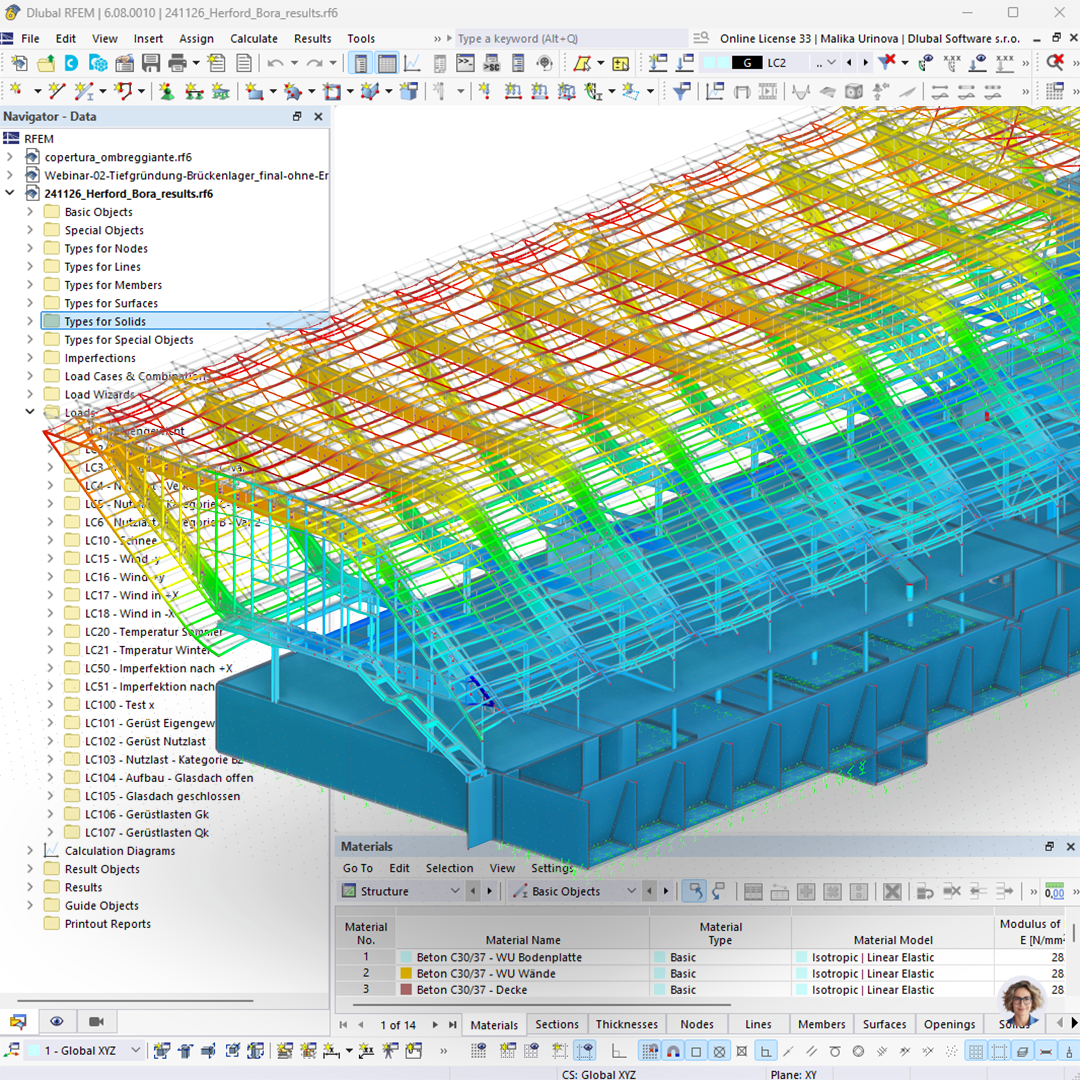Image resolution: width=1080 pixels, height=1080 pixels.
Task: Click the delete X icon in Materials toolbar
Action: (x=892, y=891)
